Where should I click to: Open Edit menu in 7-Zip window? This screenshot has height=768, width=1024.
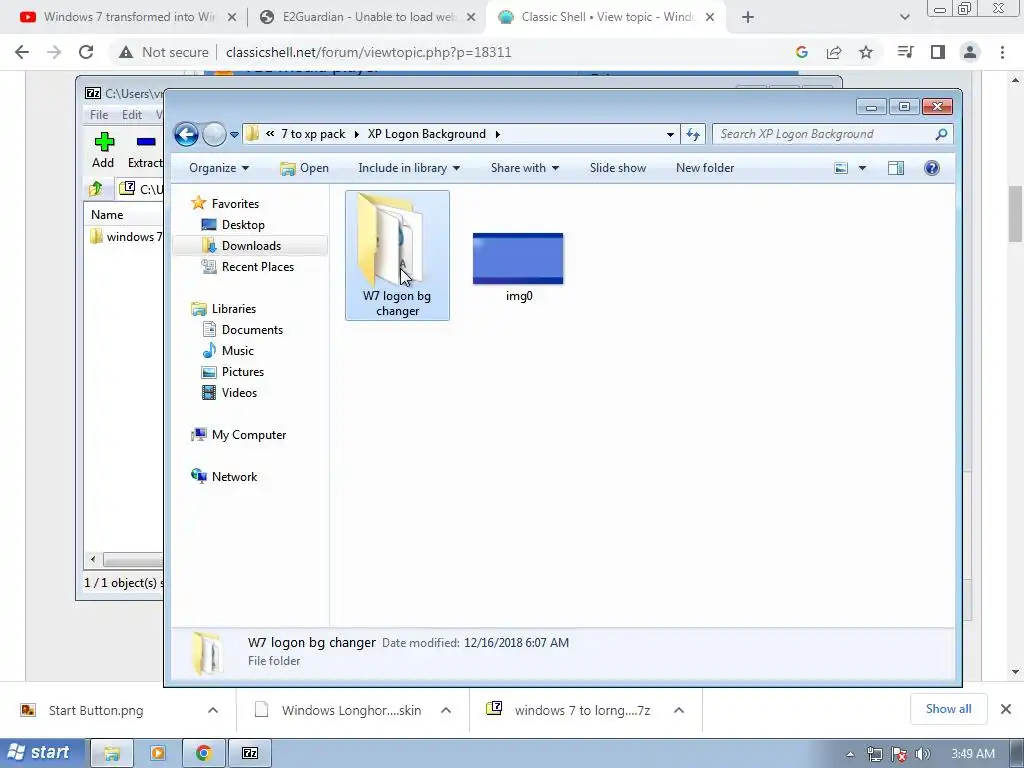[131, 115]
